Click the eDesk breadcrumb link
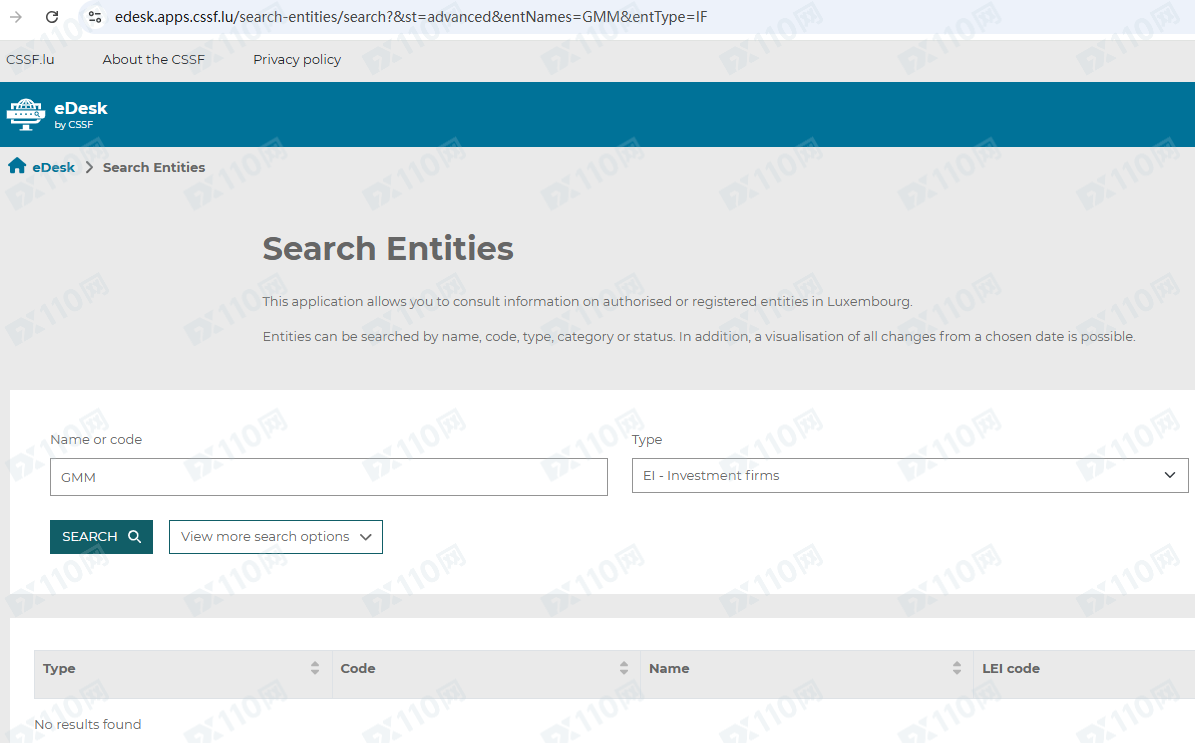 (53, 167)
